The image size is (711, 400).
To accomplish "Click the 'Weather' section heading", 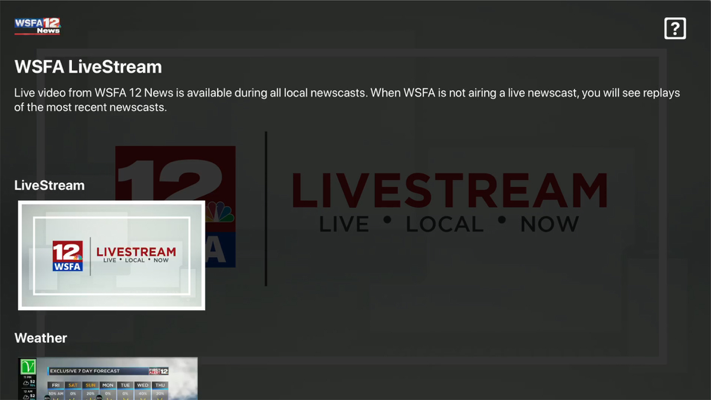I will (x=41, y=338).
